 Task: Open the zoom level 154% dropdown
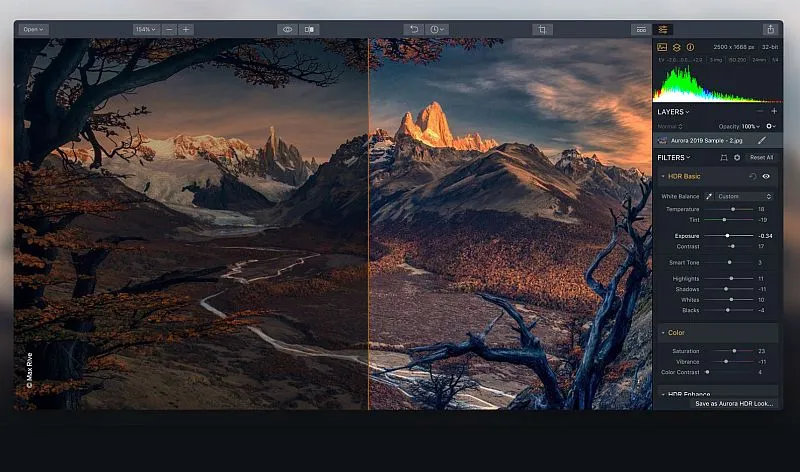pos(145,30)
